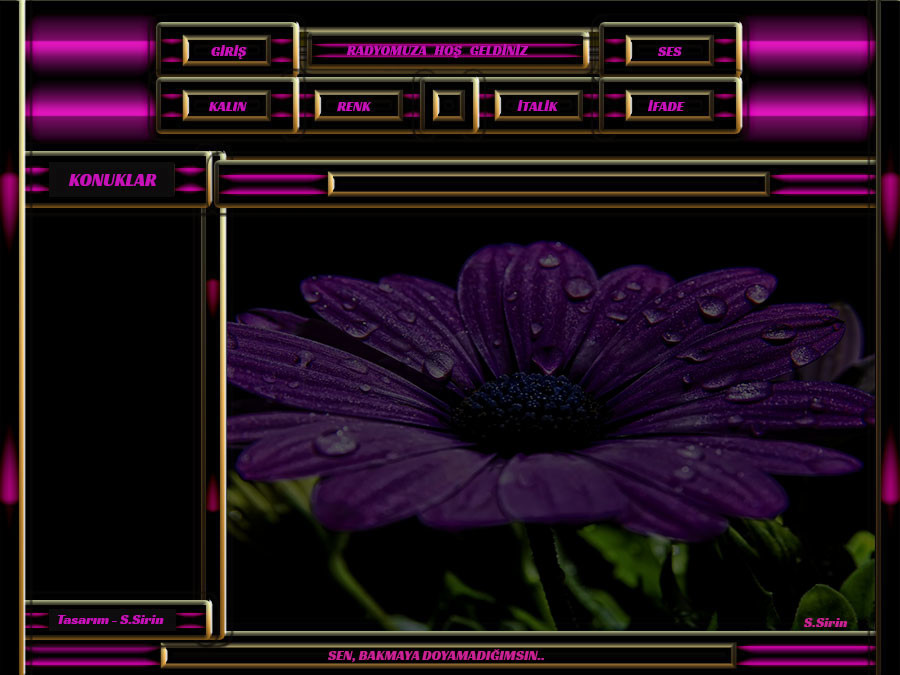The image size is (900, 675).
Task: Click the pink glow panel right of SES
Action: tap(808, 46)
